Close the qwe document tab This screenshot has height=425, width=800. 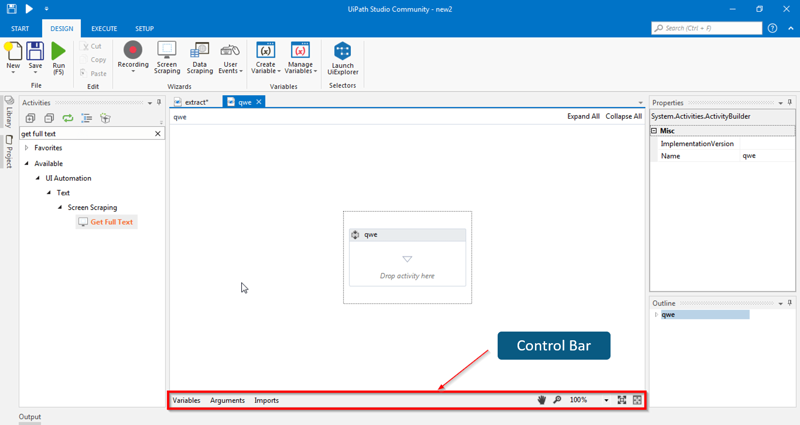(259, 102)
